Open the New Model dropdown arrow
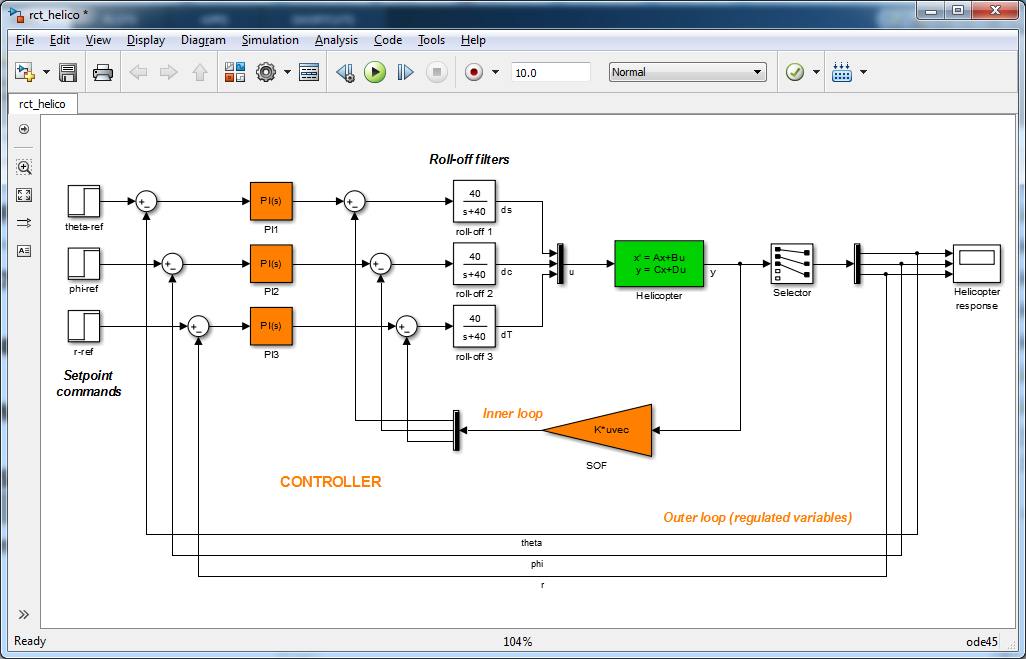Viewport: 1026px width, 659px height. pos(46,72)
